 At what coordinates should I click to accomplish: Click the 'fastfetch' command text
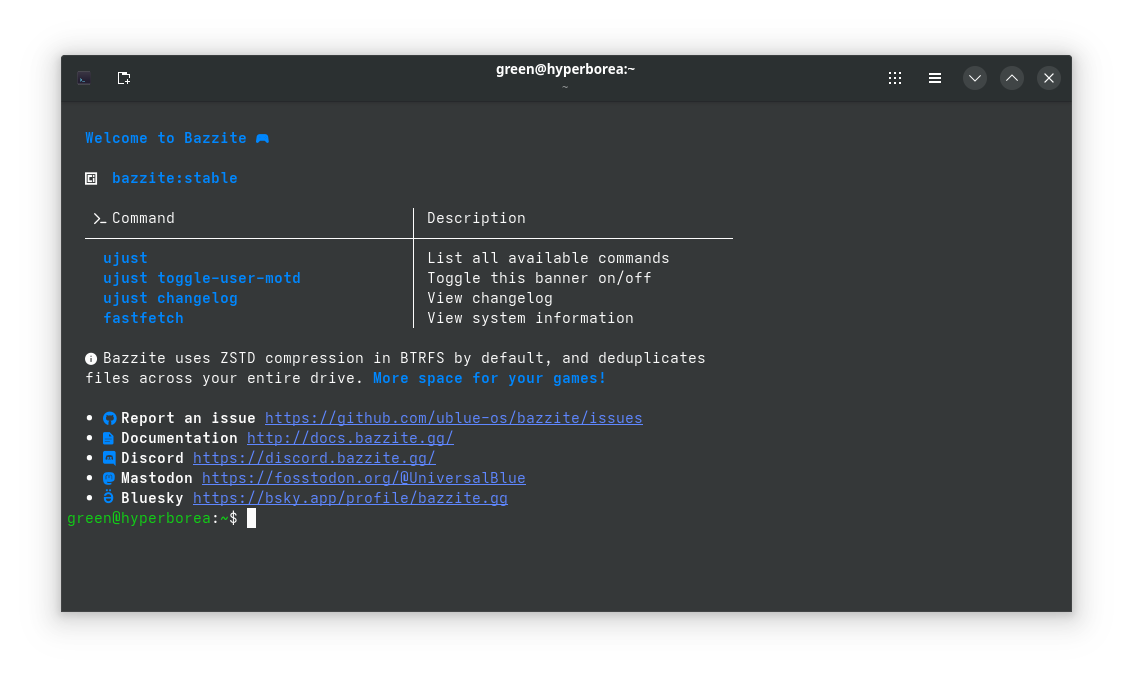143,319
